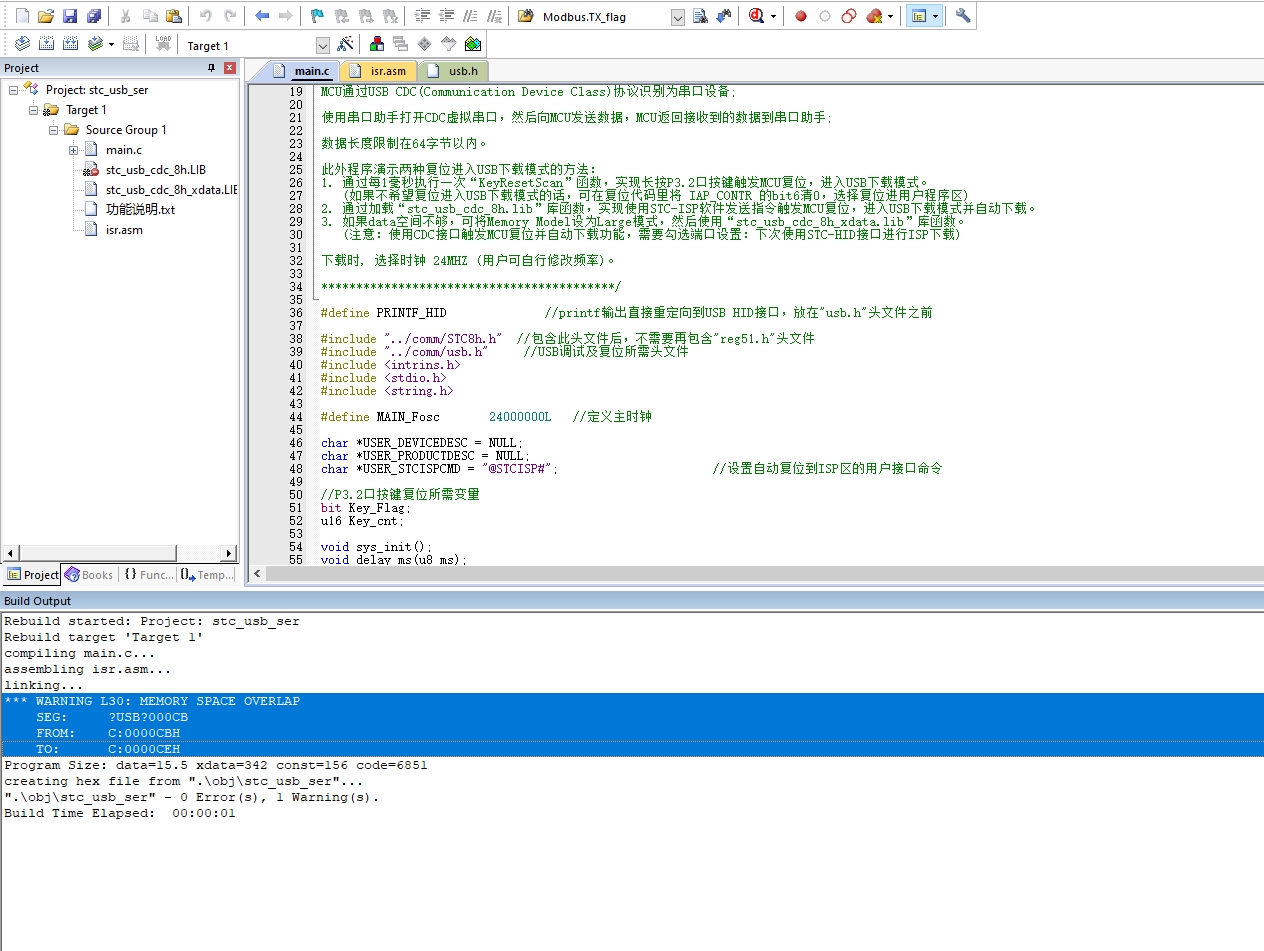Select the Source Group 1 folder label
The width and height of the screenshot is (1264, 951).
pyautogui.click(x=126, y=130)
